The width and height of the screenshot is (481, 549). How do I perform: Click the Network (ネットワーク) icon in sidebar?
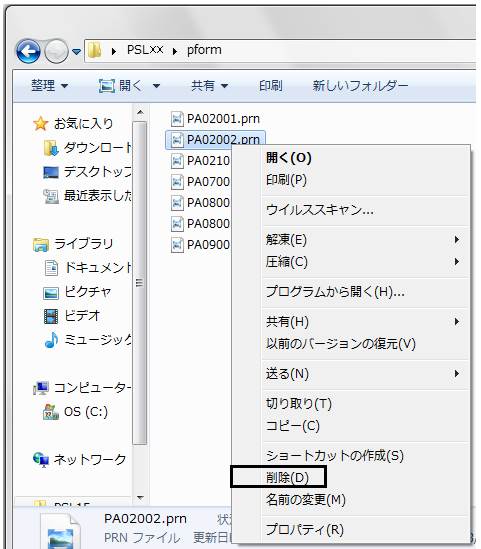pos(41,459)
